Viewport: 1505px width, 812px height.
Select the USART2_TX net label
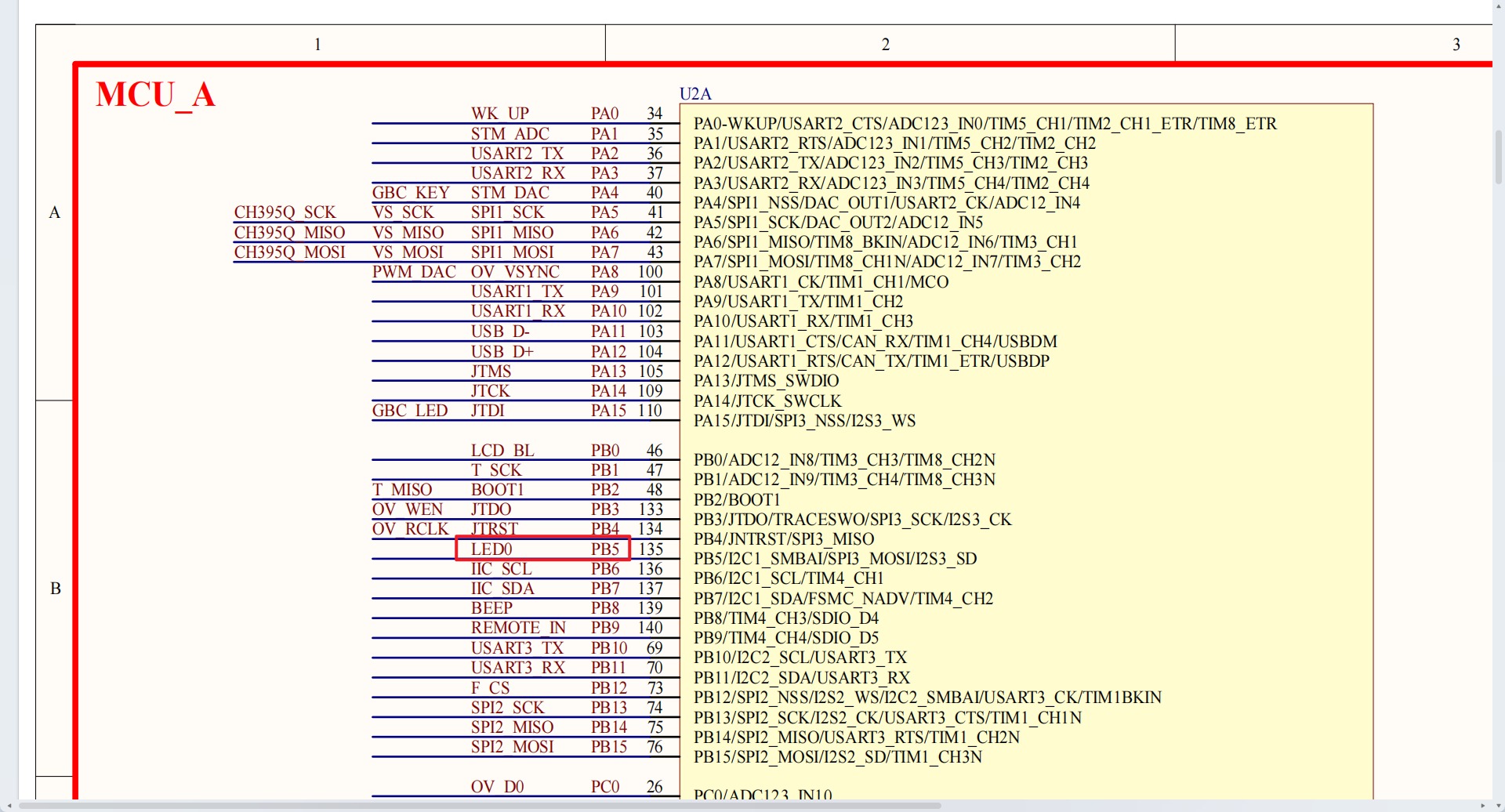517,154
